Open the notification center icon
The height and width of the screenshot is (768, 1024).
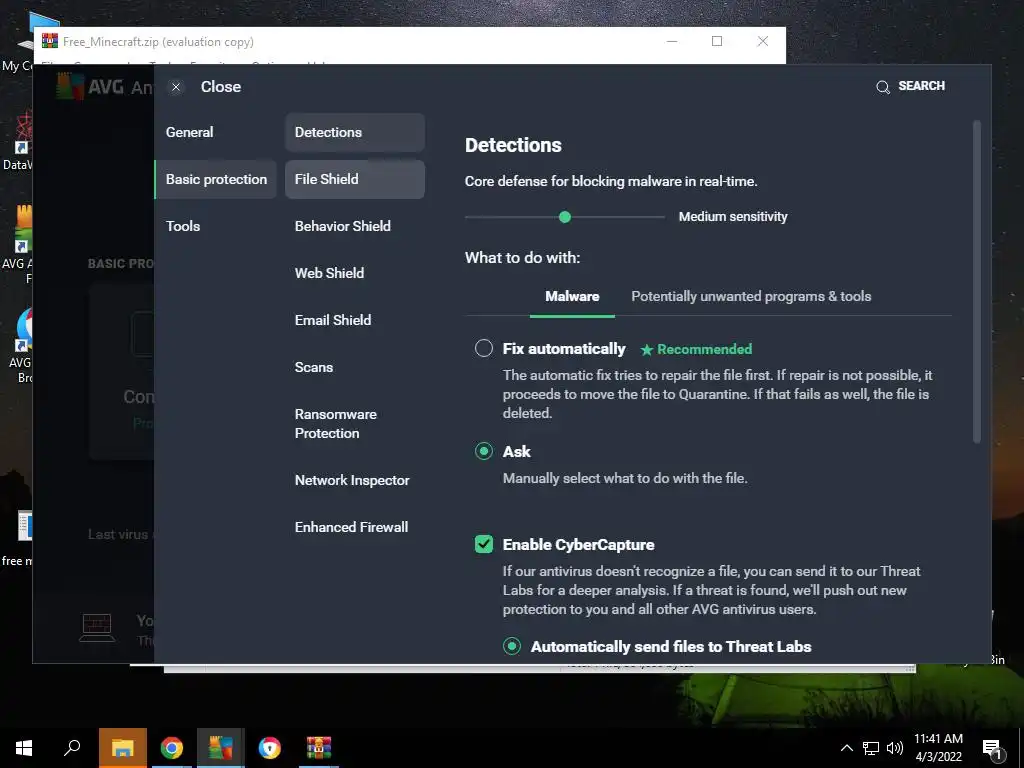click(993, 749)
